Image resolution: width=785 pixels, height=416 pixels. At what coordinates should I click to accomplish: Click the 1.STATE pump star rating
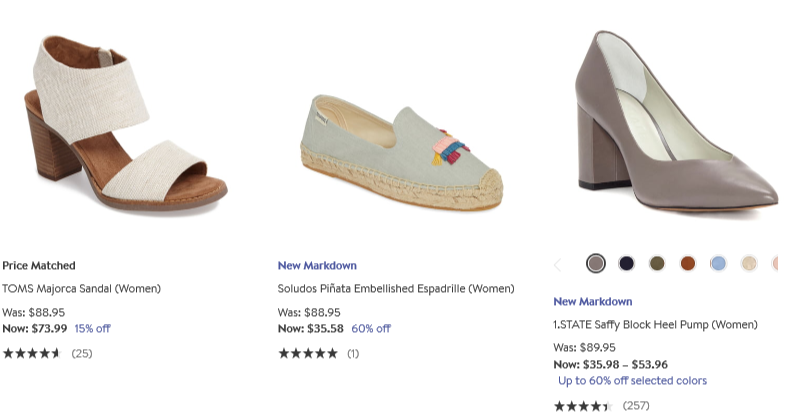[x=583, y=406]
